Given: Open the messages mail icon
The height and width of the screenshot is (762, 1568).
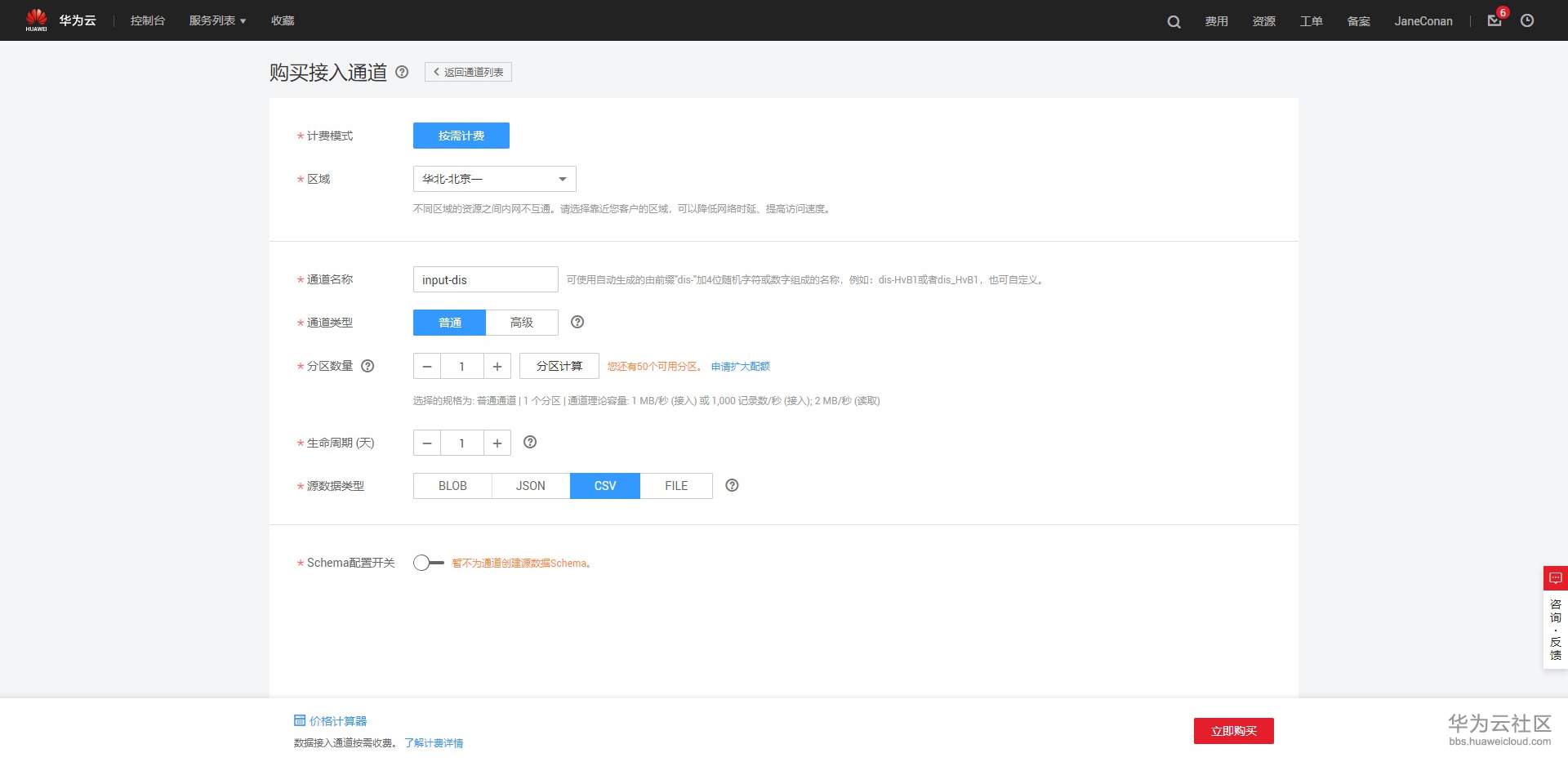Looking at the screenshot, I should point(1494,20).
